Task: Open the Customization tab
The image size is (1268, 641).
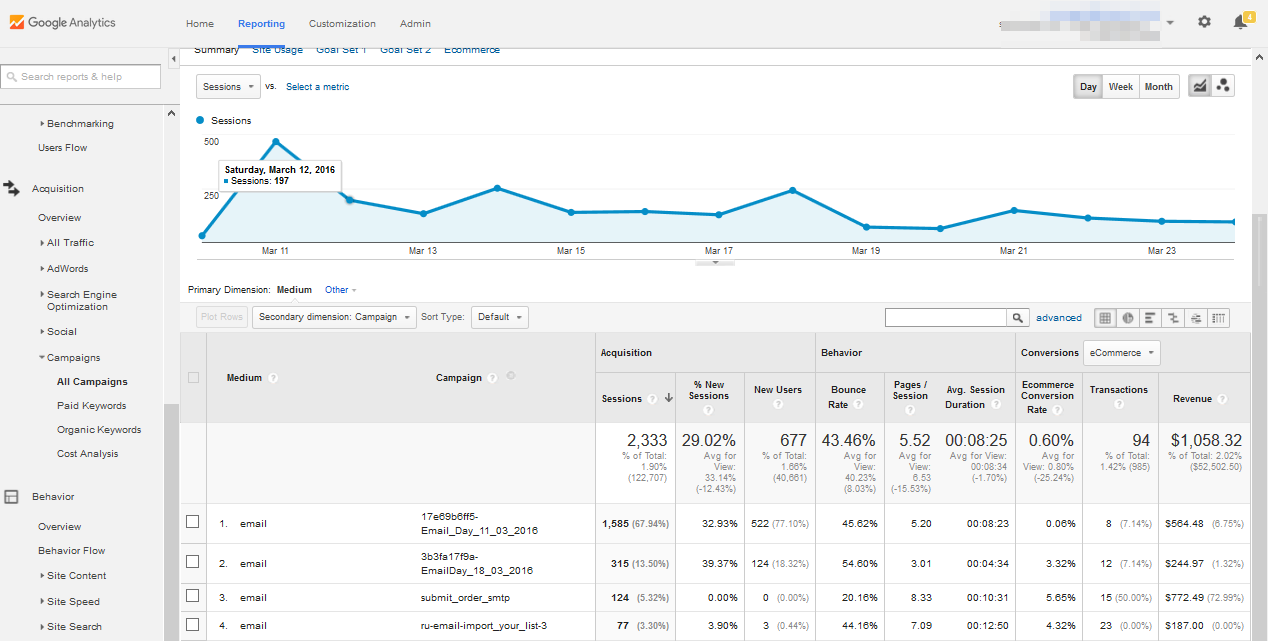Action: coord(342,23)
